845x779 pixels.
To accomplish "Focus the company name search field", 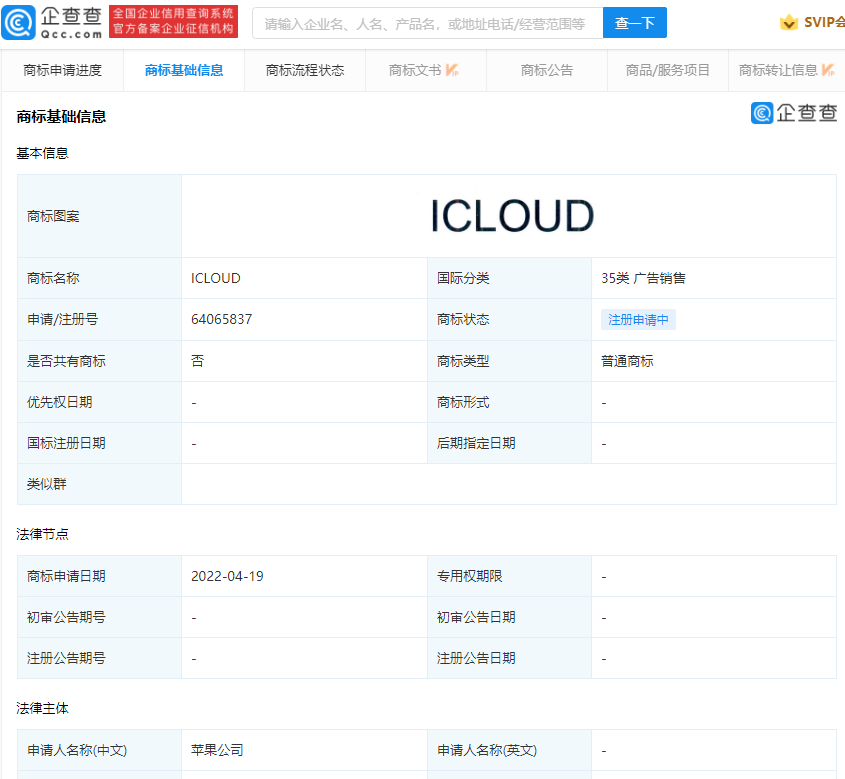I will coord(427,23).
